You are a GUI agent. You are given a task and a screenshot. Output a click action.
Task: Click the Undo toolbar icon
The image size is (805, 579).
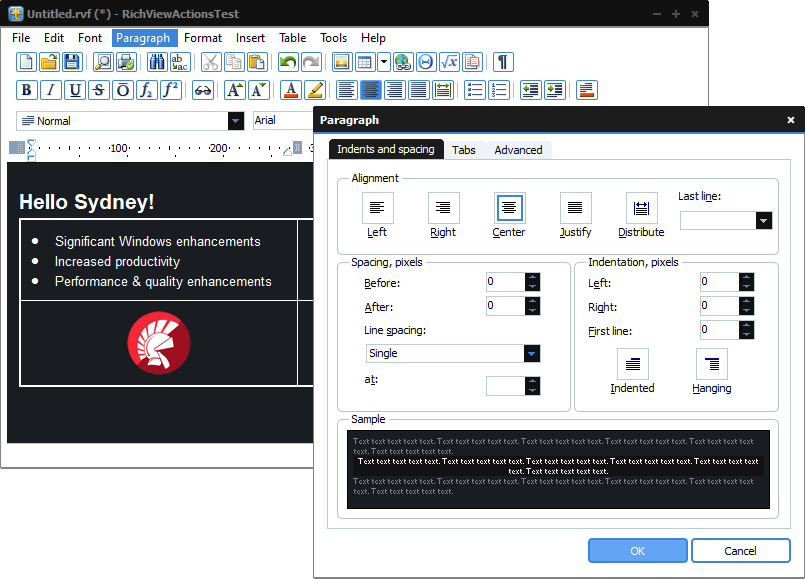(x=289, y=62)
